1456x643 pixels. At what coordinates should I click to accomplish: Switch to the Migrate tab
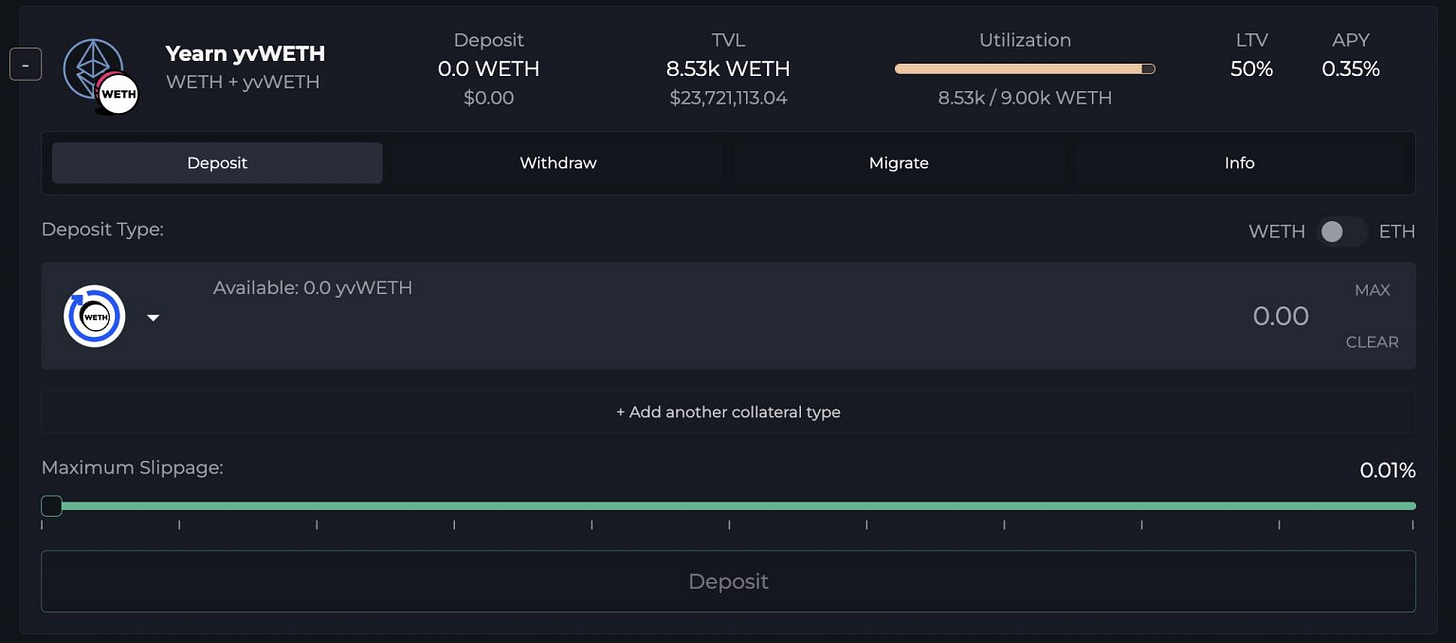click(899, 163)
